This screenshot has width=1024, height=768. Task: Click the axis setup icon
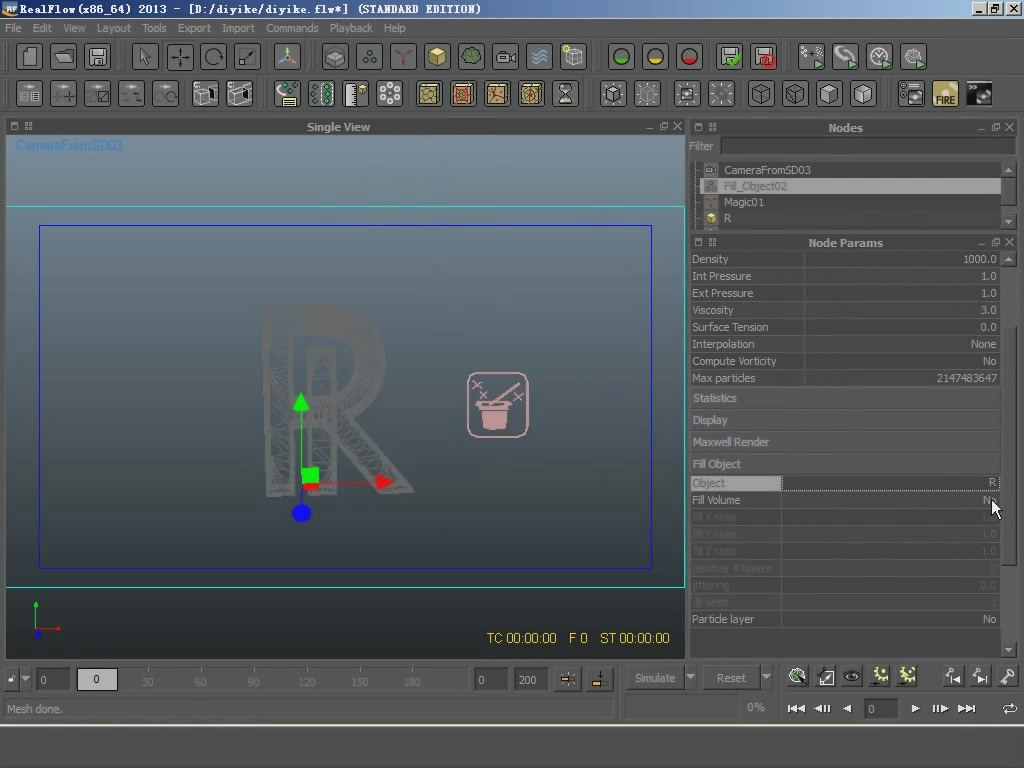tap(287, 57)
